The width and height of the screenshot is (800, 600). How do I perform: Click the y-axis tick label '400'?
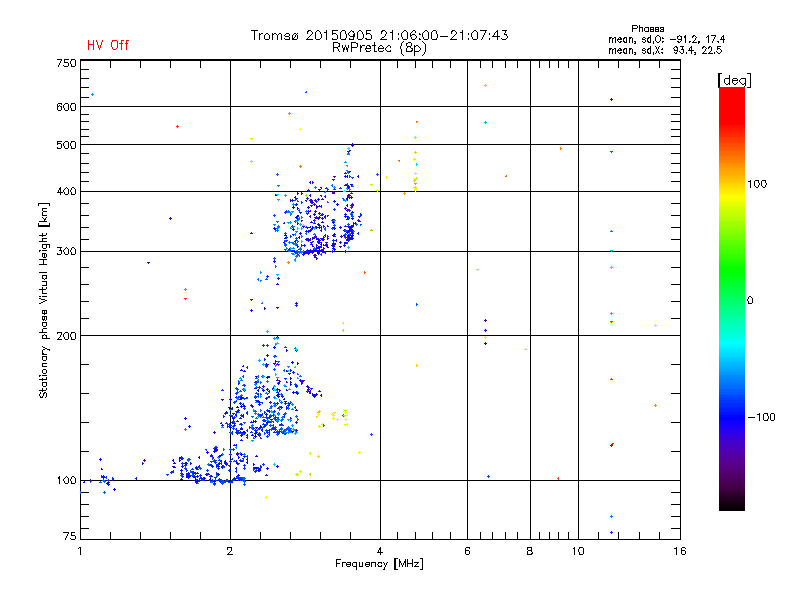[66, 191]
